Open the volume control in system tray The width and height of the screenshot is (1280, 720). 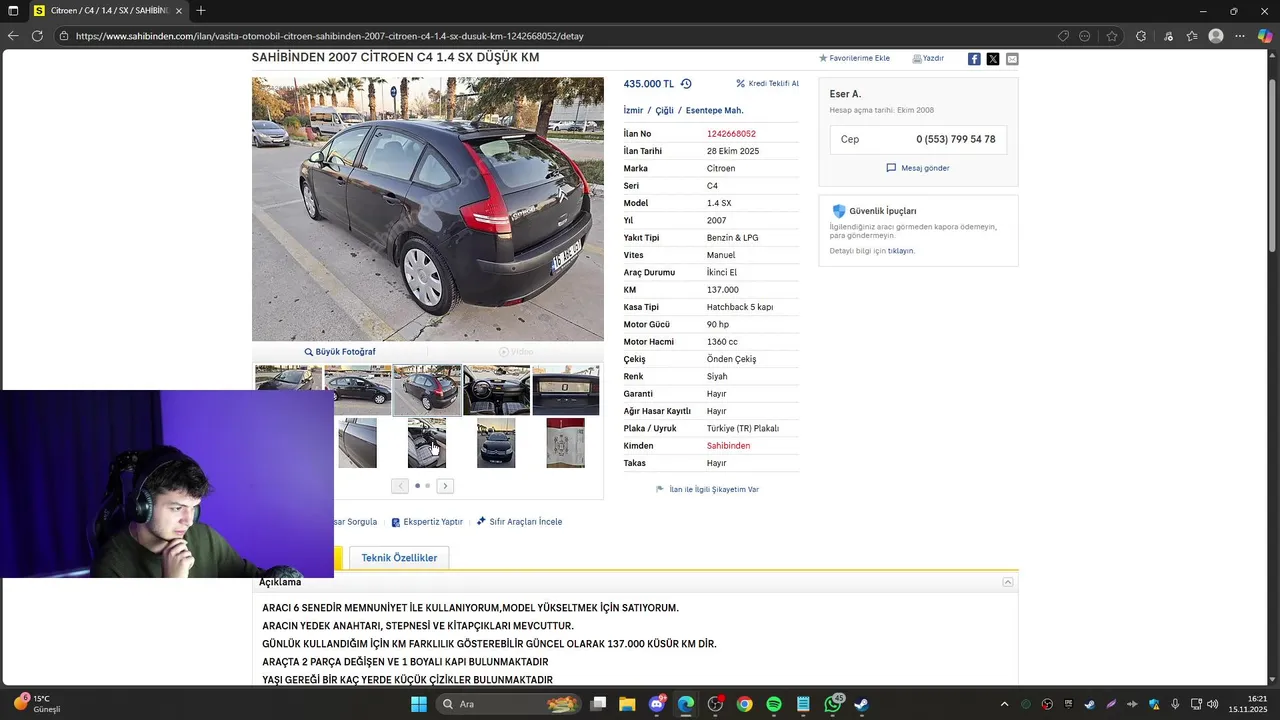[1212, 704]
